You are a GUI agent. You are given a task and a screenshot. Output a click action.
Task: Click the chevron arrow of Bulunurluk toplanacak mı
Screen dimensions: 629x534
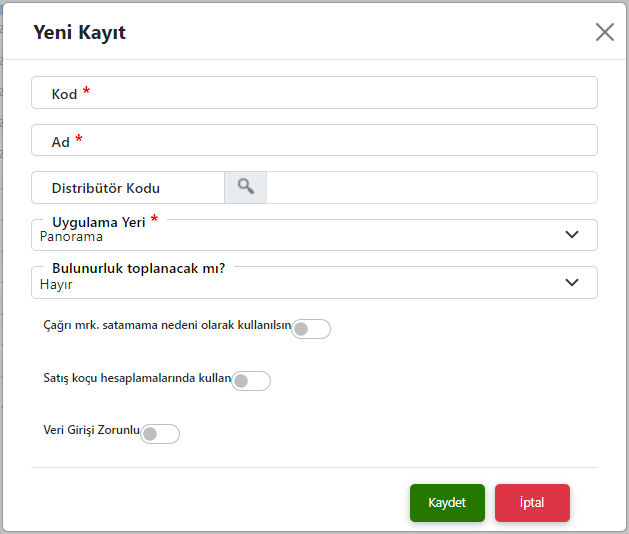click(x=572, y=282)
